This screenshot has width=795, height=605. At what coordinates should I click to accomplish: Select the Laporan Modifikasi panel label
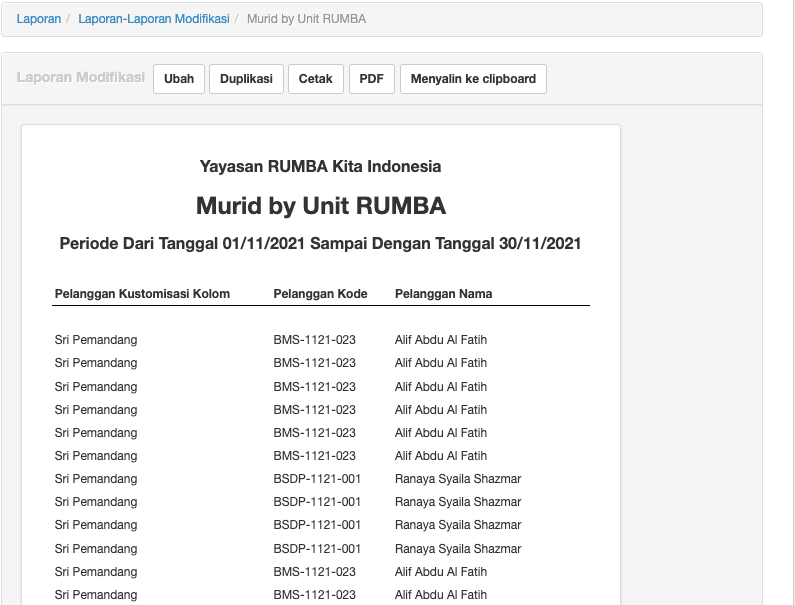pos(81,77)
